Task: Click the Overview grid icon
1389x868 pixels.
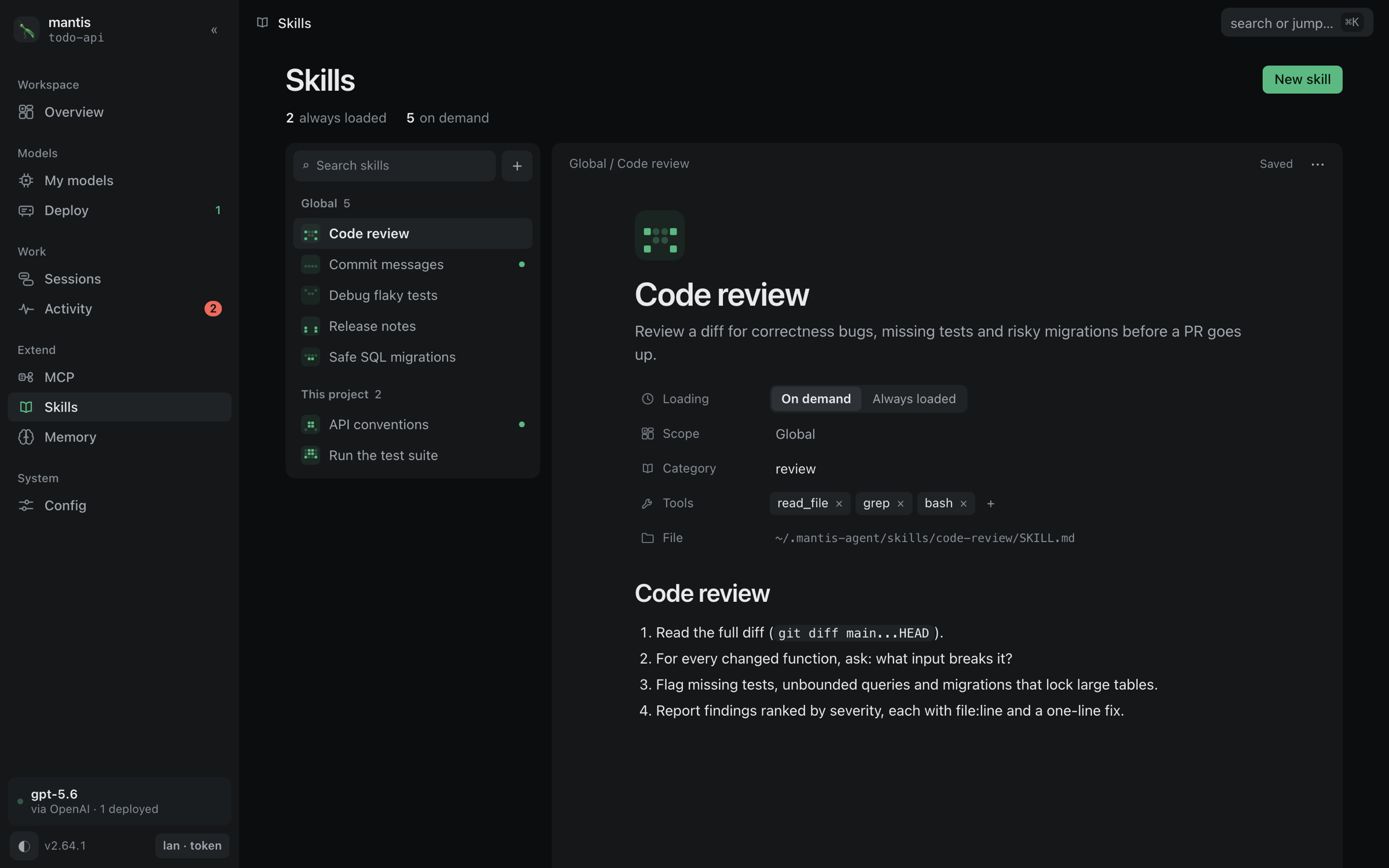Action: [26, 112]
